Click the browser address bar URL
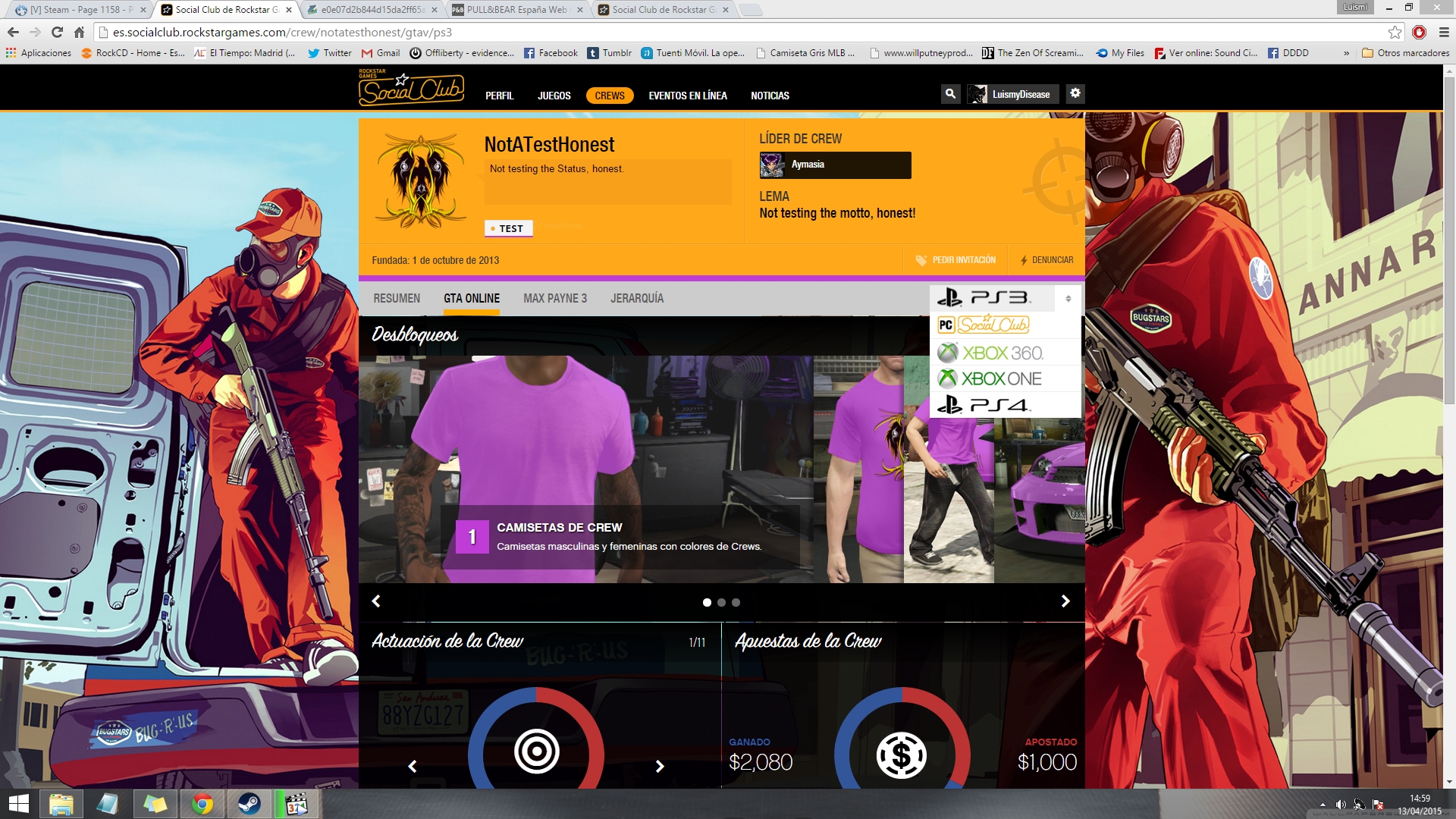Image resolution: width=1456 pixels, height=819 pixels. (282, 32)
